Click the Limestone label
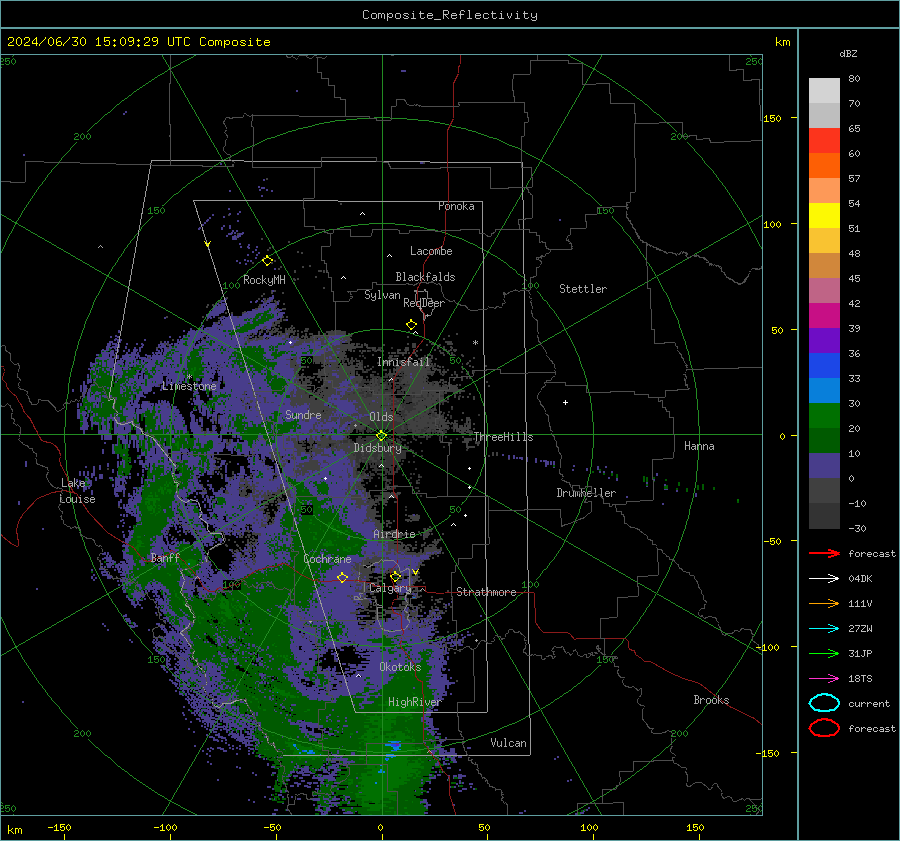The width and height of the screenshot is (900, 841). 189,386
